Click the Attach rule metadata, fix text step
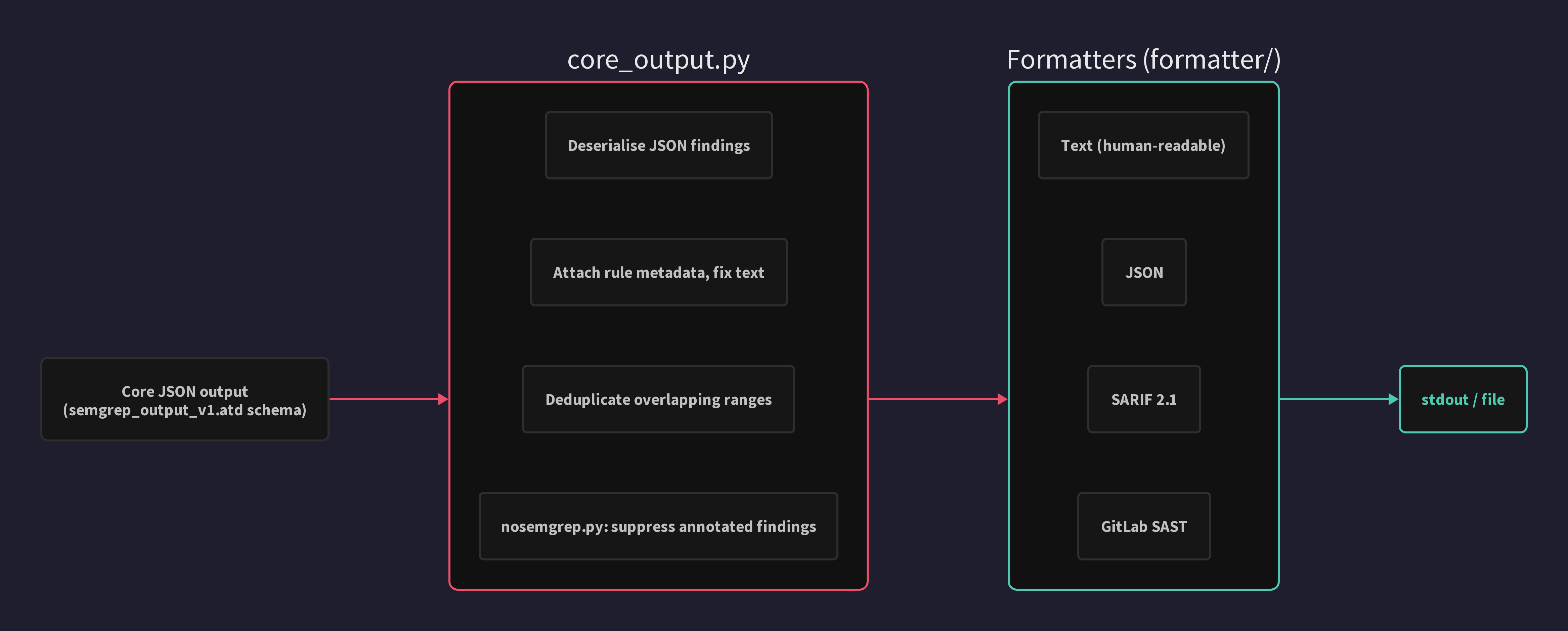The height and width of the screenshot is (631, 1568). 659,272
